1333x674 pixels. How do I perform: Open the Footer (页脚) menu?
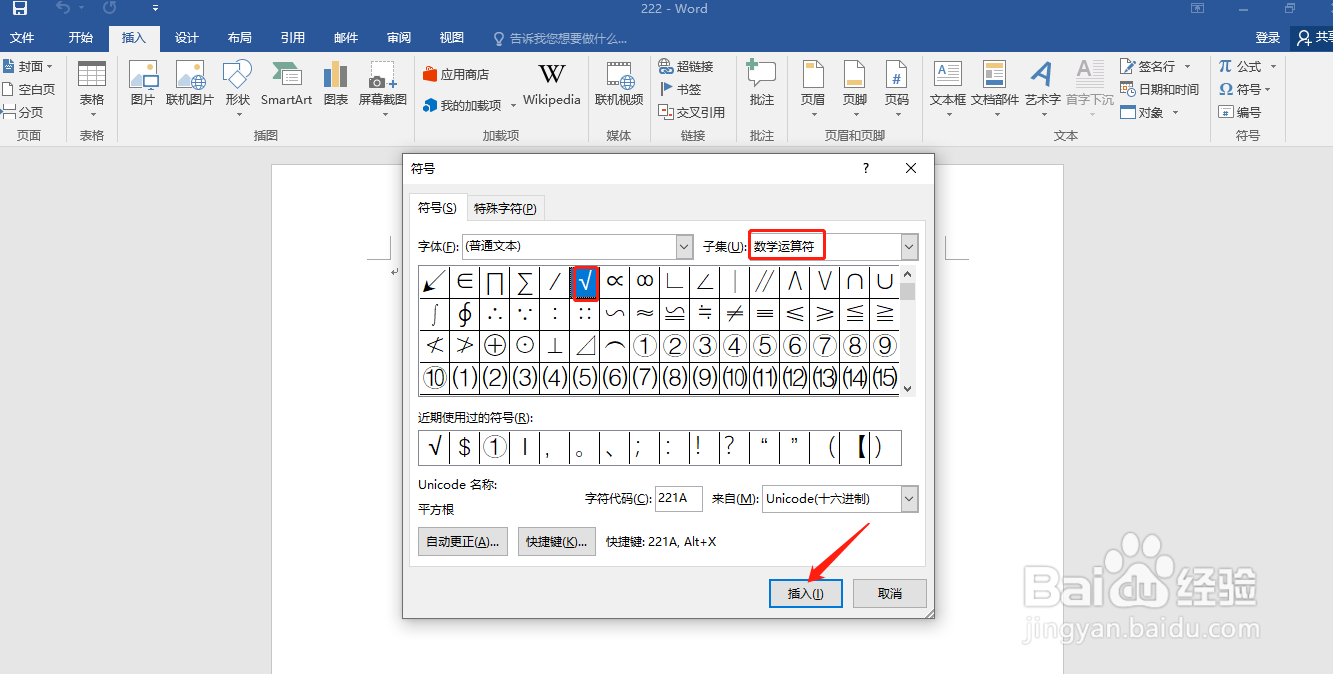coord(855,88)
